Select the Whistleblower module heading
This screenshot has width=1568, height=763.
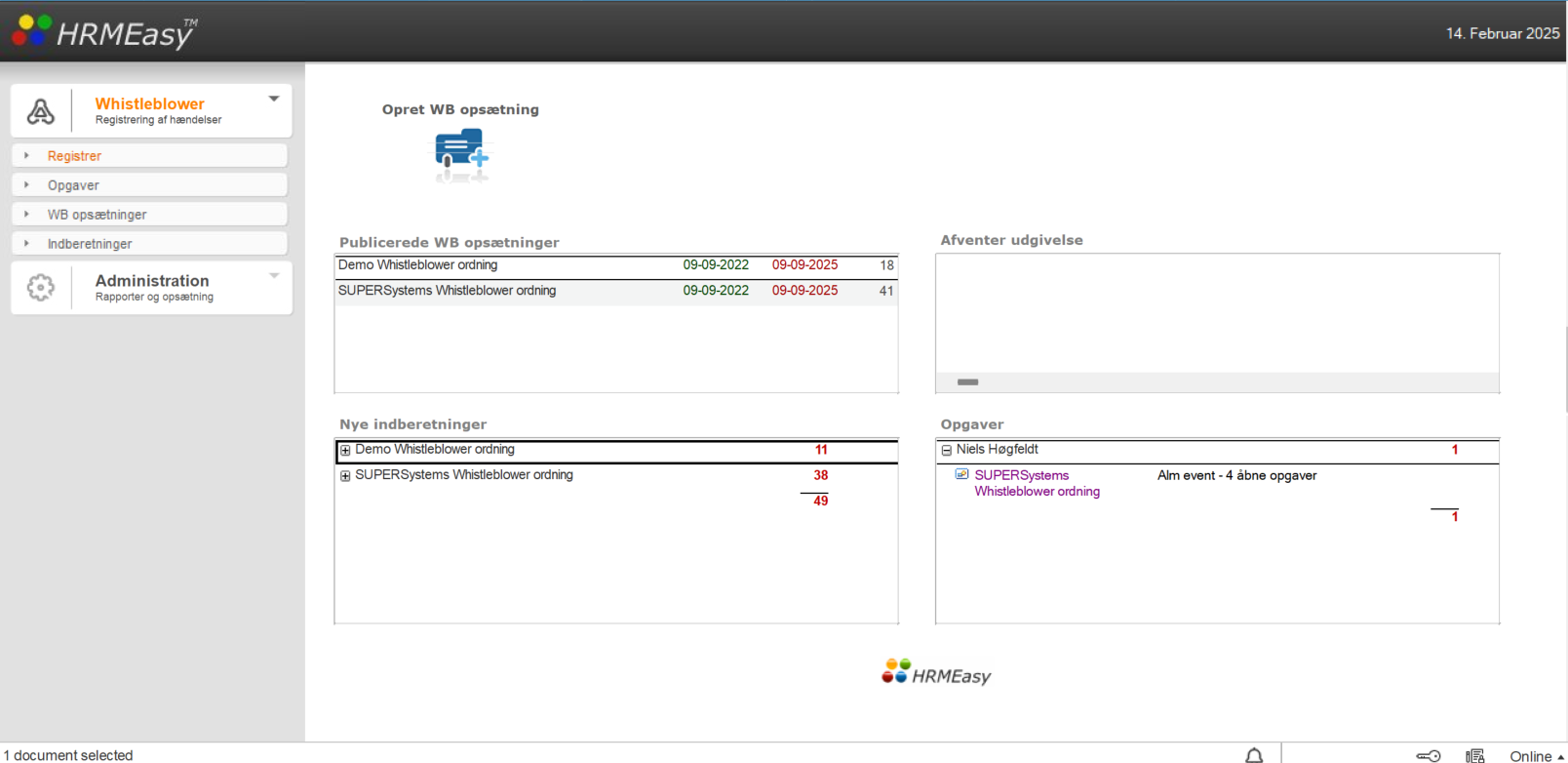(x=149, y=103)
